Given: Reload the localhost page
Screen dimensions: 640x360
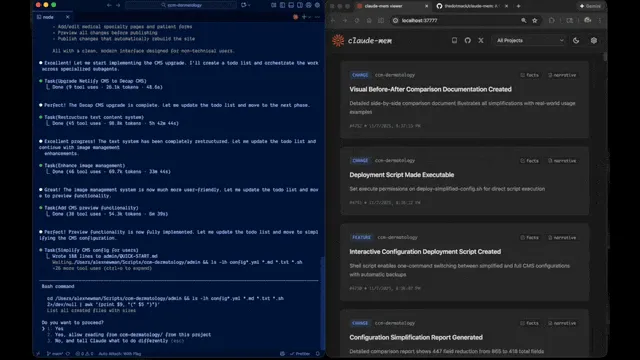Looking at the screenshot, I should 357,20.
